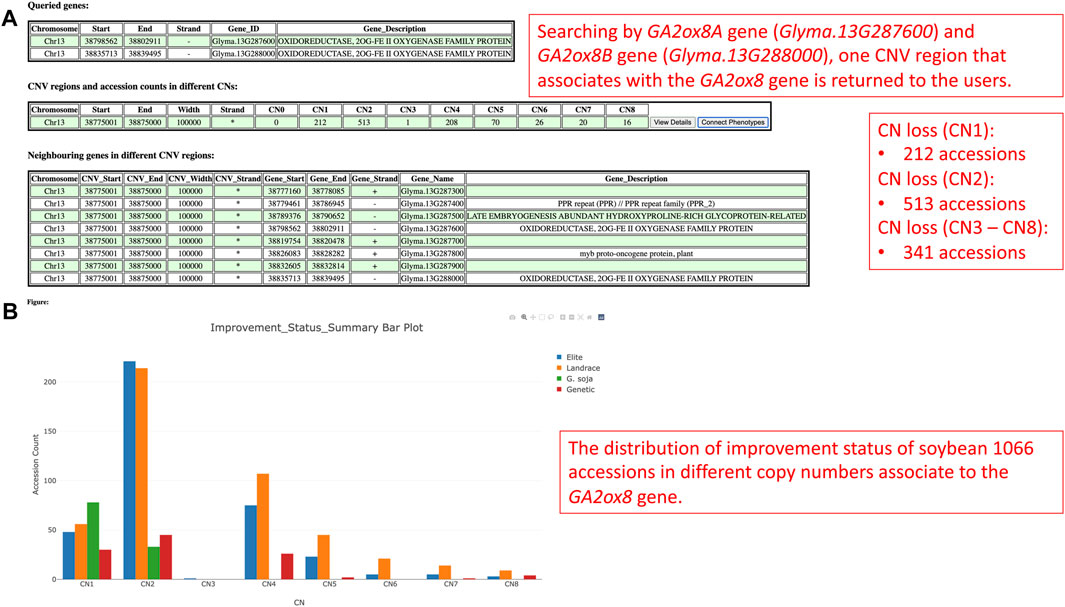Click the CN6 count cell showing 26

[x=539, y=123]
